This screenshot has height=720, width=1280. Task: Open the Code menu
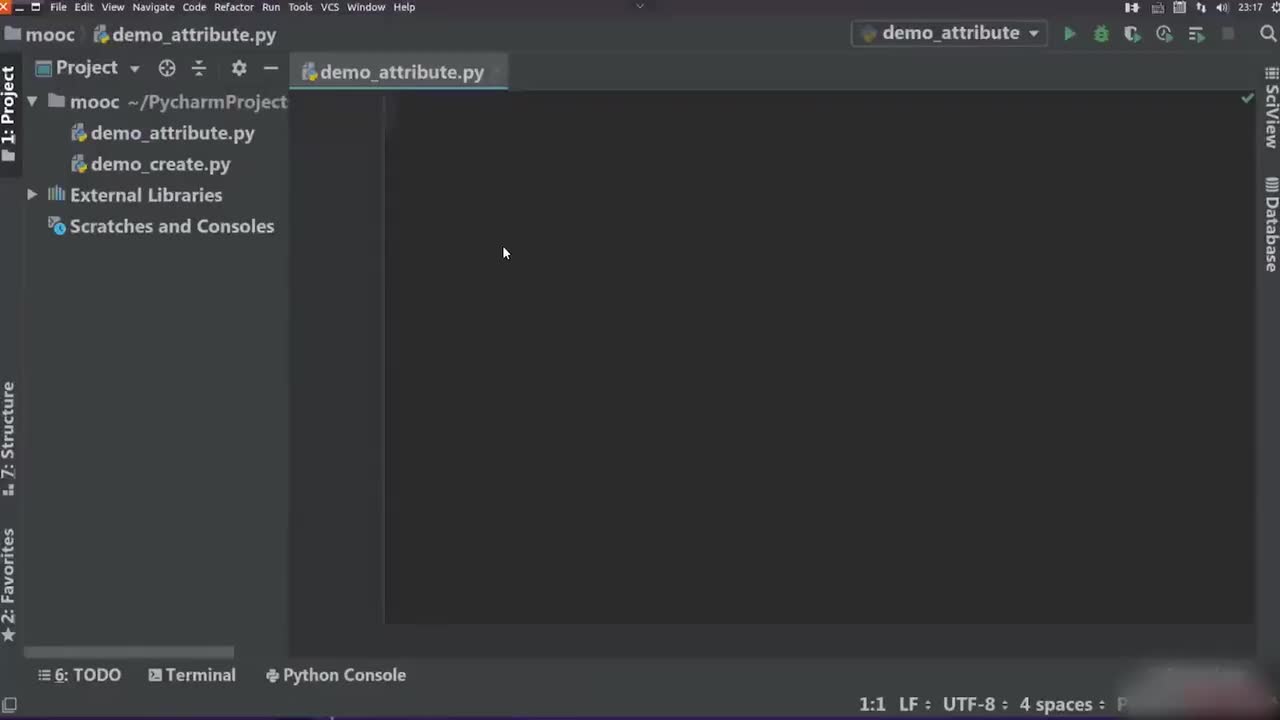[x=194, y=7]
